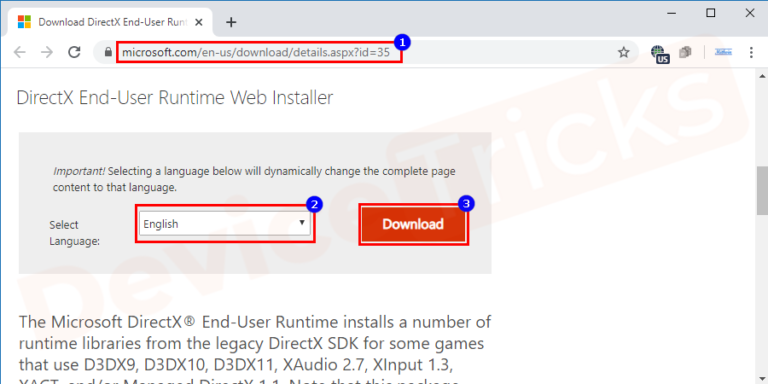Click the blue profile avatar in toolbar
Viewport: 768px width, 384px height.
[x=723, y=52]
